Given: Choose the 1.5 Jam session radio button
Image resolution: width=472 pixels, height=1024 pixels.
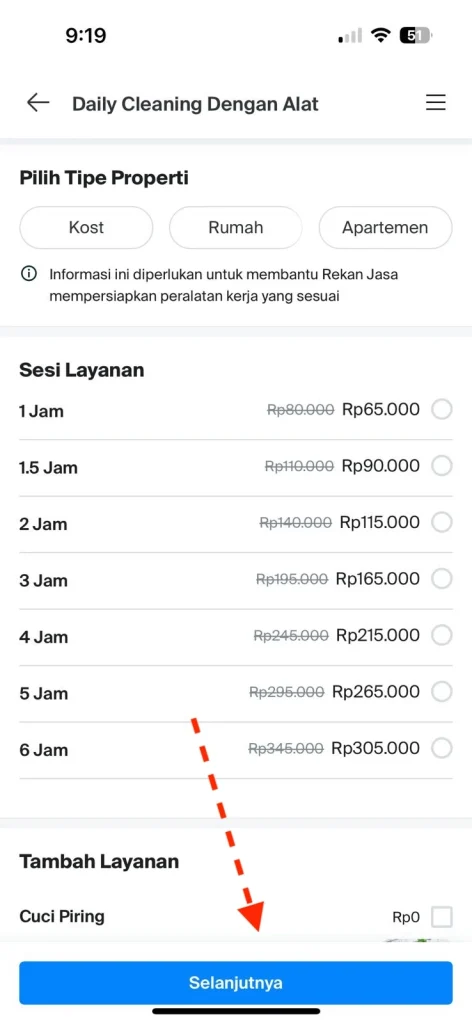Looking at the screenshot, I should coord(442,466).
